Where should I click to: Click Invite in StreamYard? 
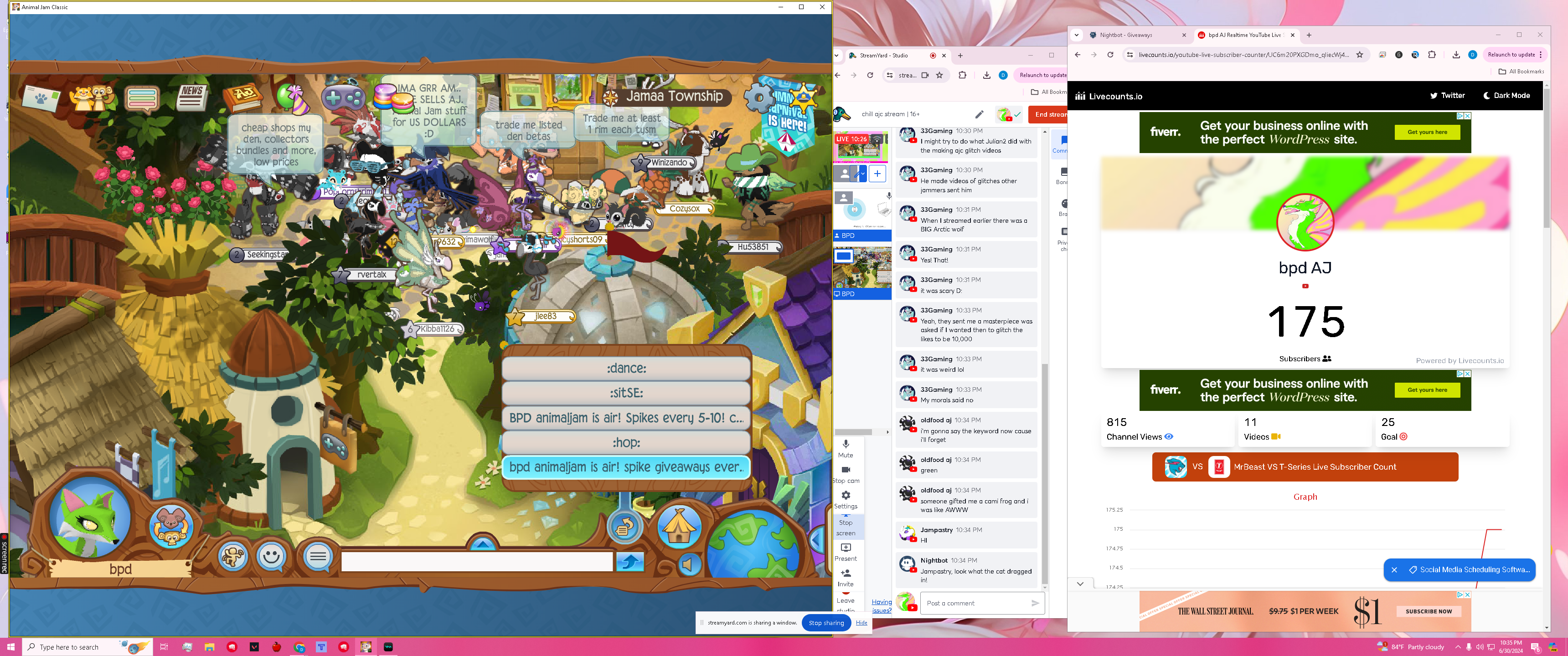click(846, 578)
